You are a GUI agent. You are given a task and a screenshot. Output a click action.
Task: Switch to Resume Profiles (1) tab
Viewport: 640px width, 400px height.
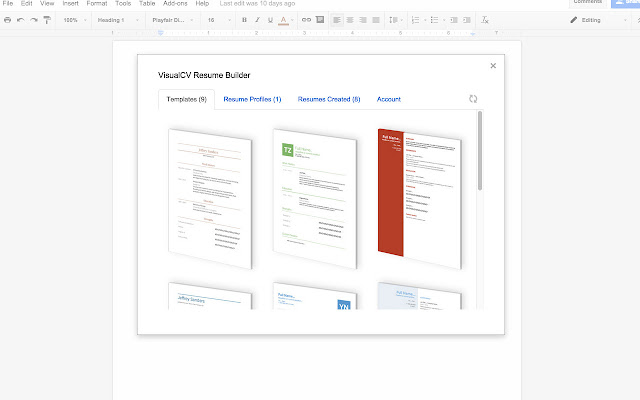pyautogui.click(x=252, y=99)
